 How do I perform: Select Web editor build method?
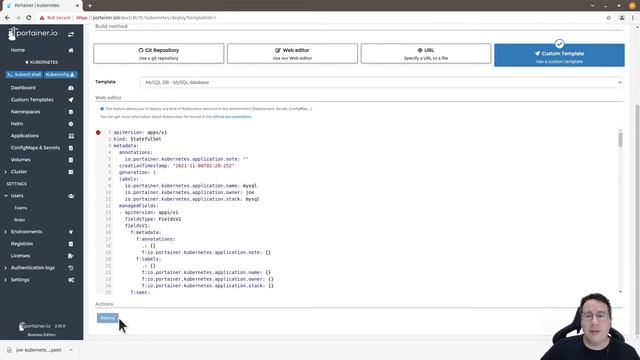pyautogui.click(x=292, y=53)
